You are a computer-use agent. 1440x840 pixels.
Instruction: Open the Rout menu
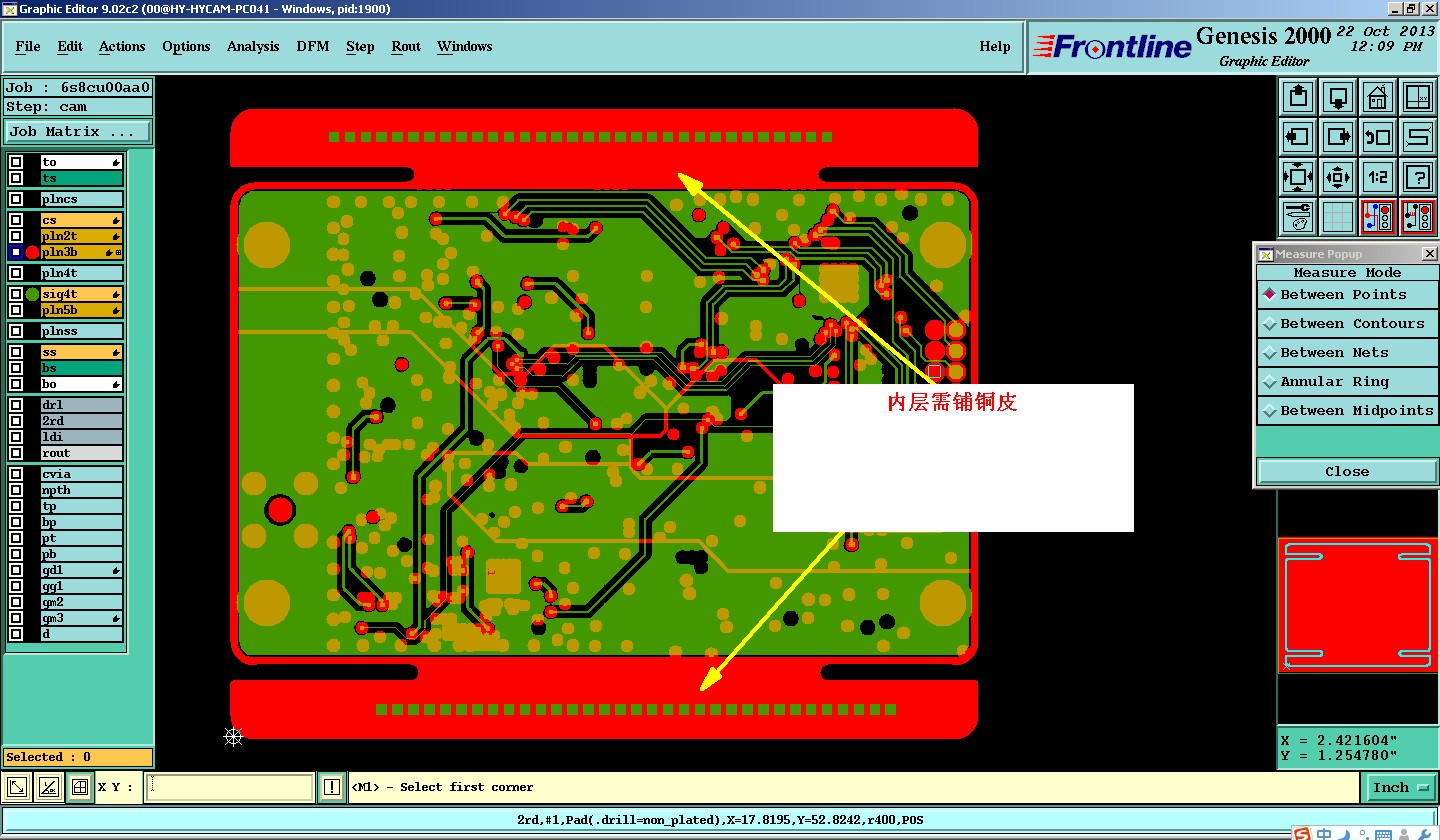pyautogui.click(x=406, y=47)
